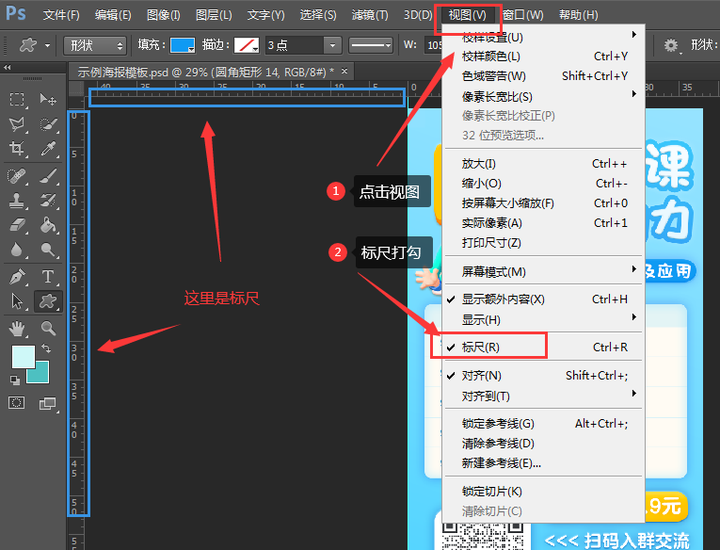
Task: Change screen mode icon in toolbox
Action: 47,403
